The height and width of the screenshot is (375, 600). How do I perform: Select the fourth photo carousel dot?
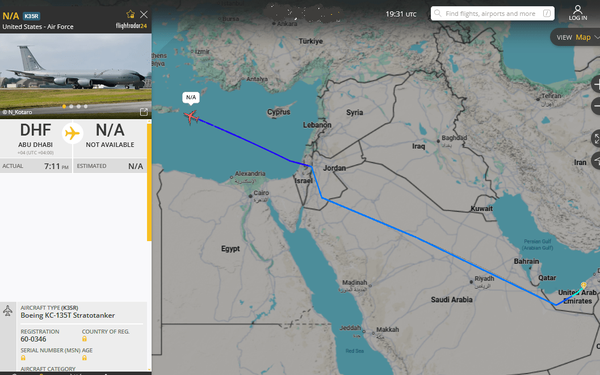tap(86, 106)
